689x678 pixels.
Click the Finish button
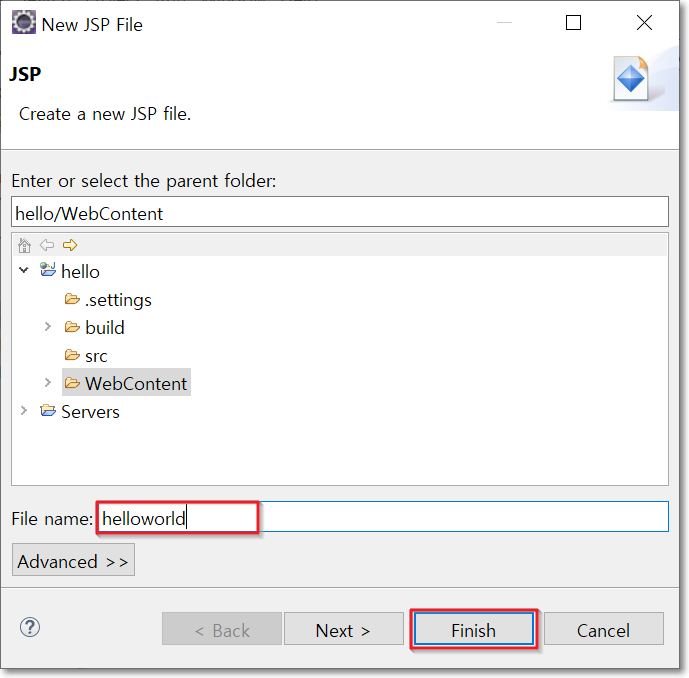(x=473, y=630)
